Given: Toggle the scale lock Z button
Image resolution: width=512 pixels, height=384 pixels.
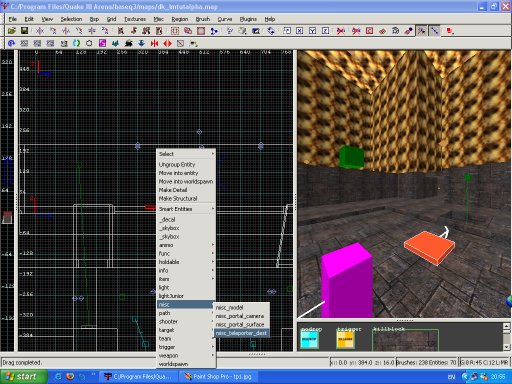Looking at the screenshot, I should pos(325,31).
